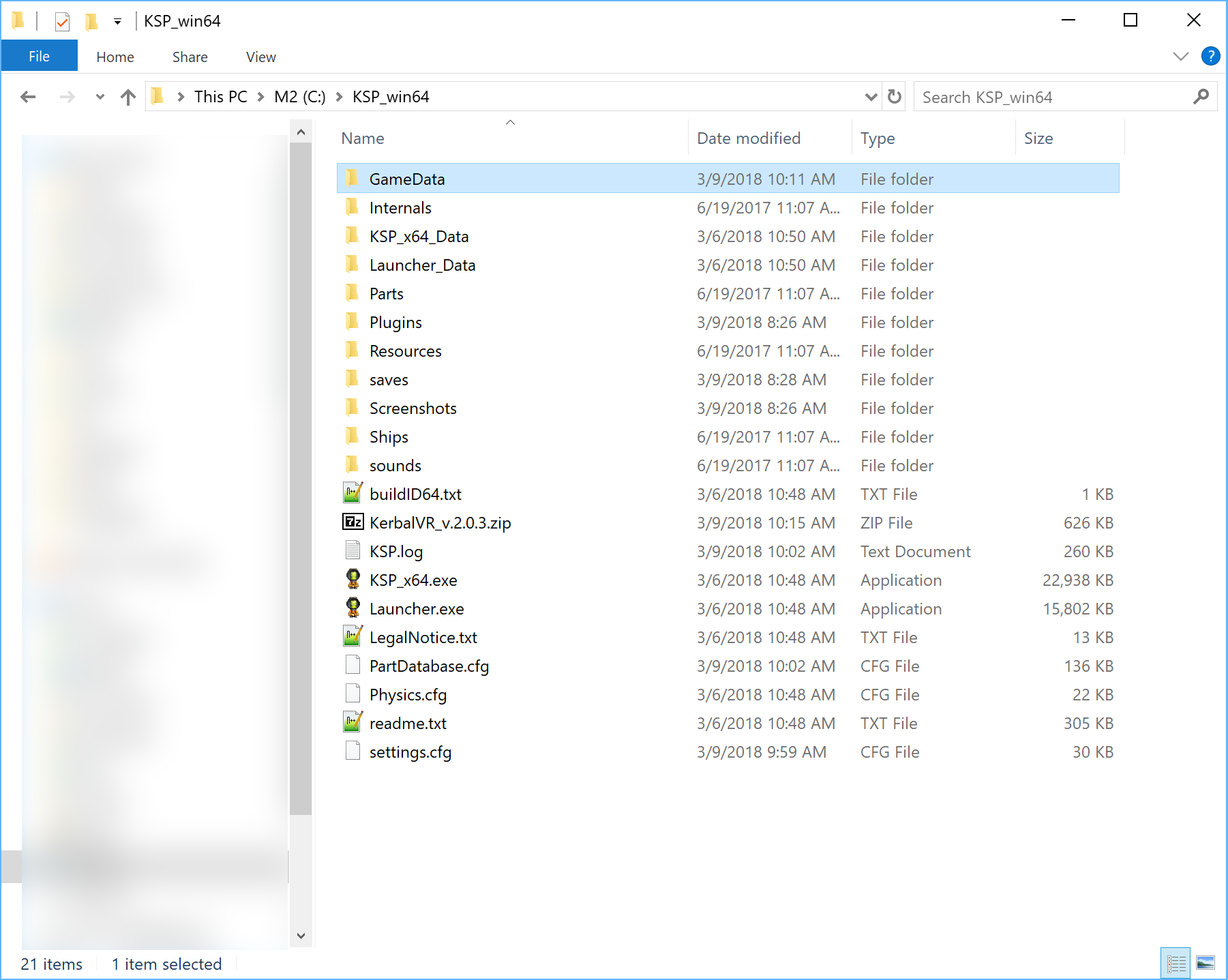Click the Kerbal icon of KSP_x64.exe

[353, 579]
